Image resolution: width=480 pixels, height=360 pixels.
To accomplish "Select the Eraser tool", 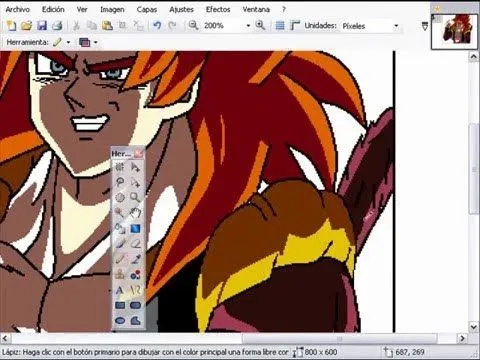I will [135, 244].
